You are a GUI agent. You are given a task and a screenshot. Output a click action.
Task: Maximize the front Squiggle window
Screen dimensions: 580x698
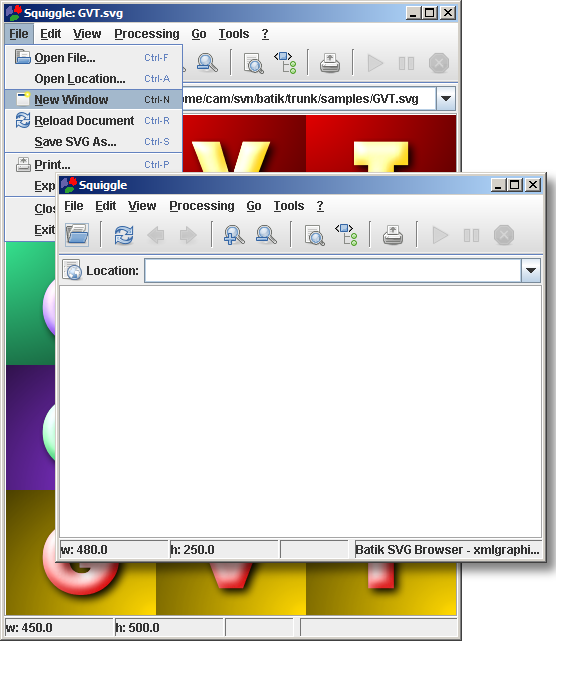[515, 185]
